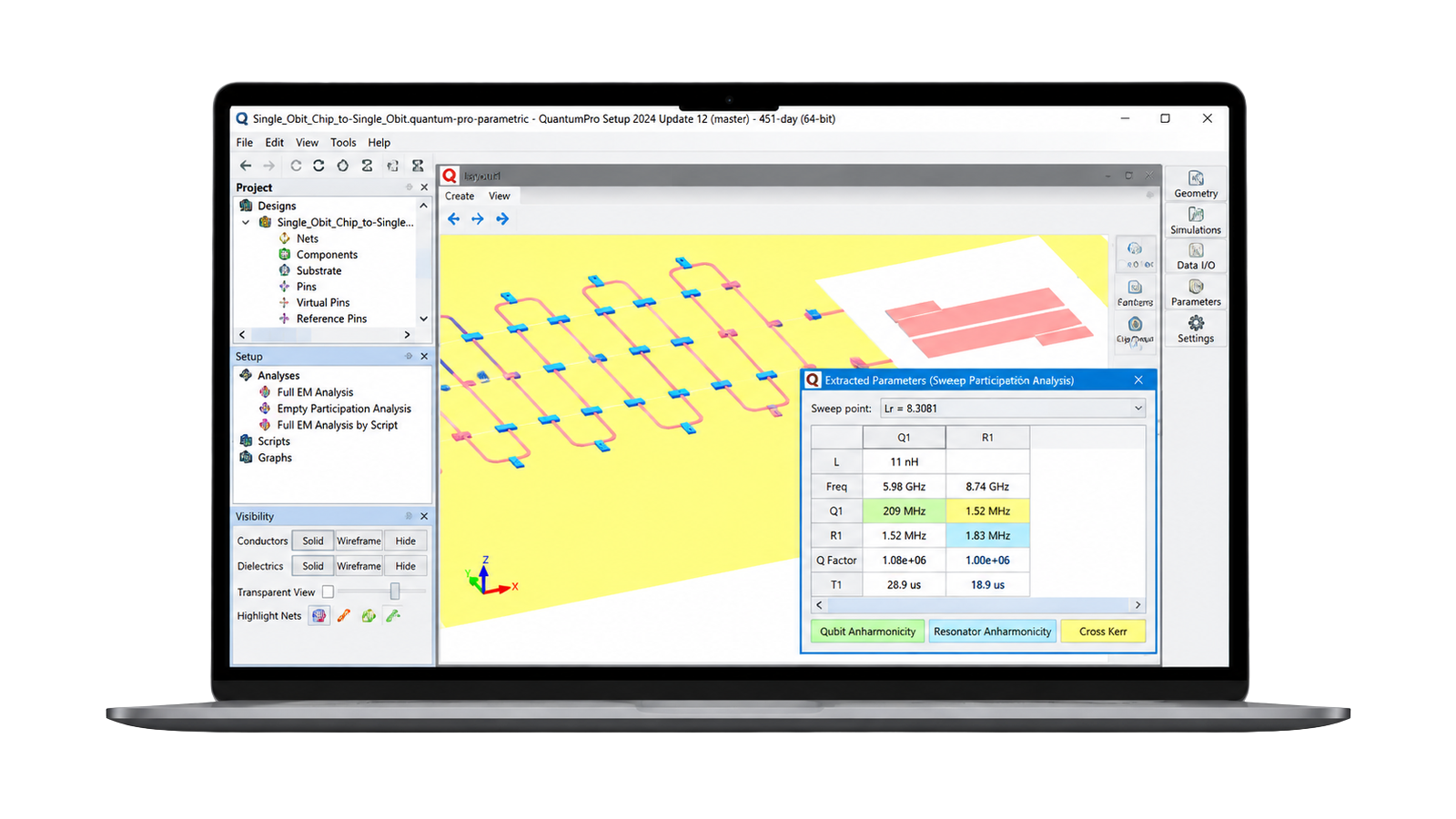Image resolution: width=1456 pixels, height=819 pixels.
Task: Click the Qubit Anharmonicity button
Action: (868, 632)
